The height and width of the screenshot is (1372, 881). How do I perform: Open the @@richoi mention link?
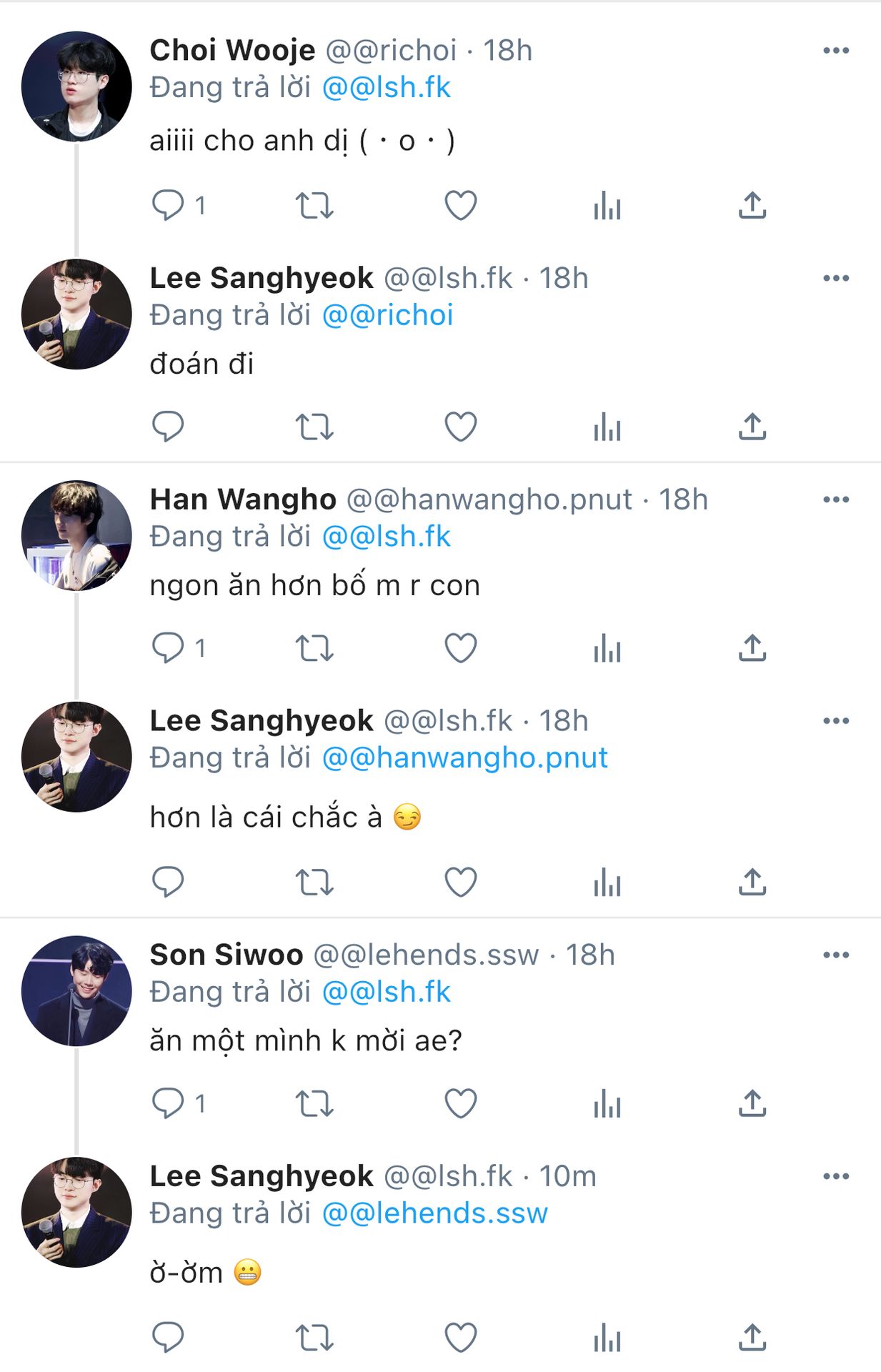coord(388,315)
